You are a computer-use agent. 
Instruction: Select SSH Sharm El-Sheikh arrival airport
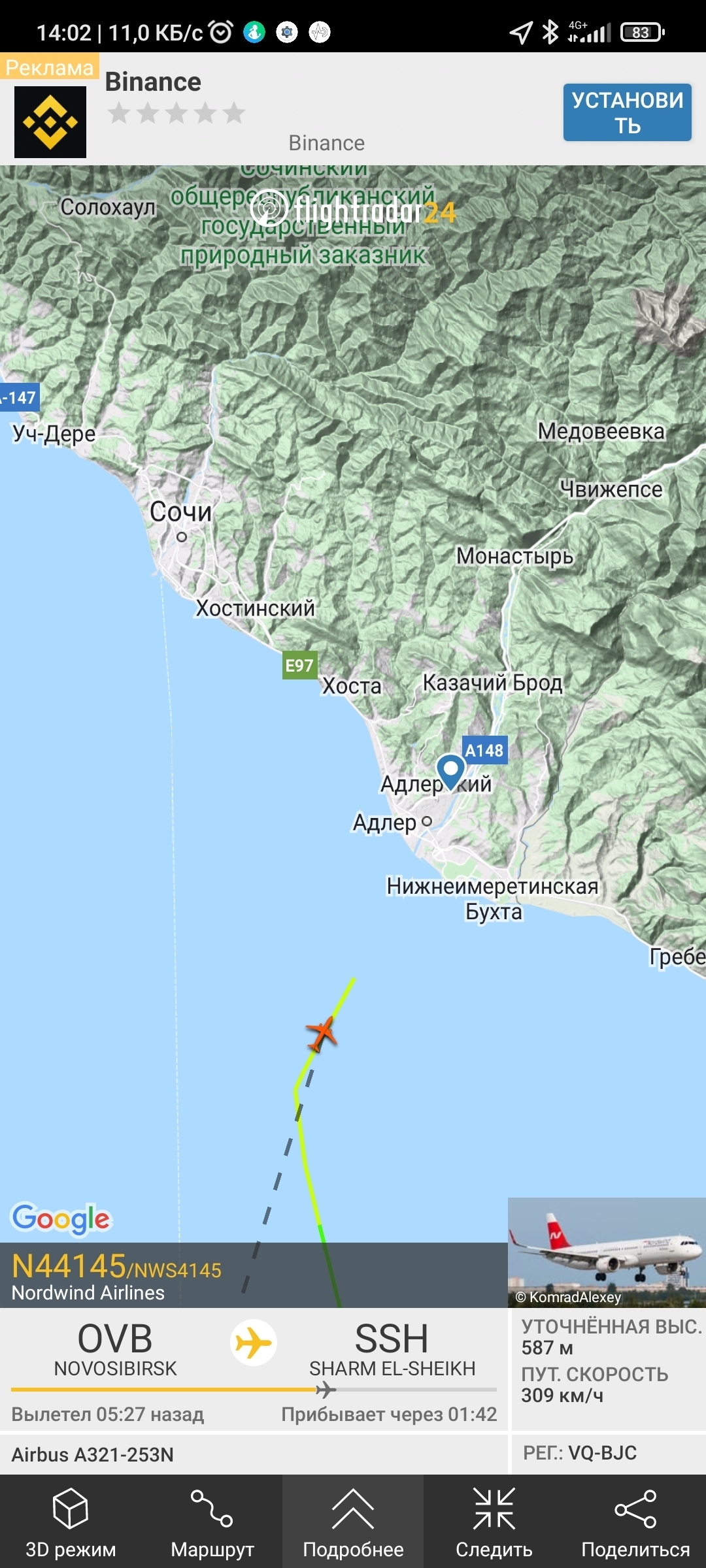coord(392,1349)
